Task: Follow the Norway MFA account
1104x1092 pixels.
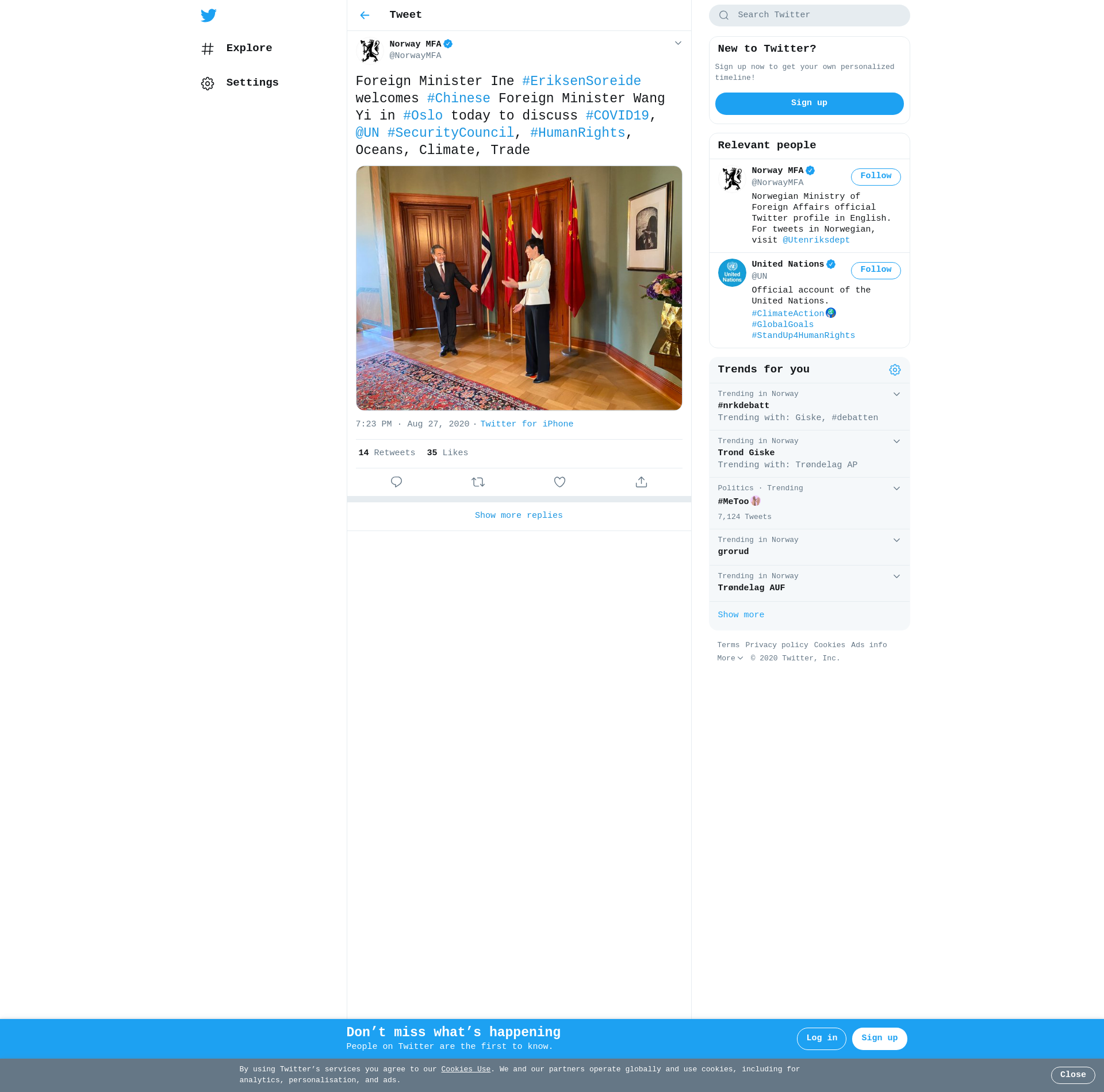Action: (x=875, y=176)
